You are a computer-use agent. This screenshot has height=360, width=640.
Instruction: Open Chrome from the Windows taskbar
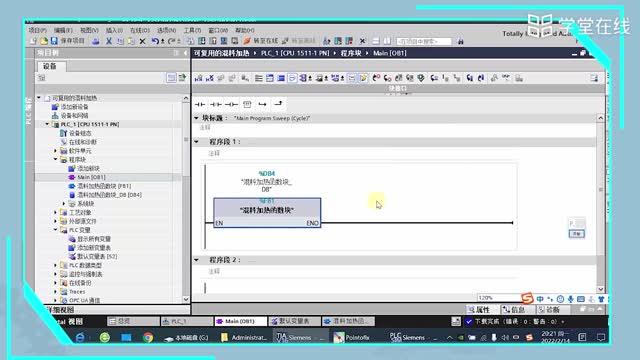click(148, 338)
